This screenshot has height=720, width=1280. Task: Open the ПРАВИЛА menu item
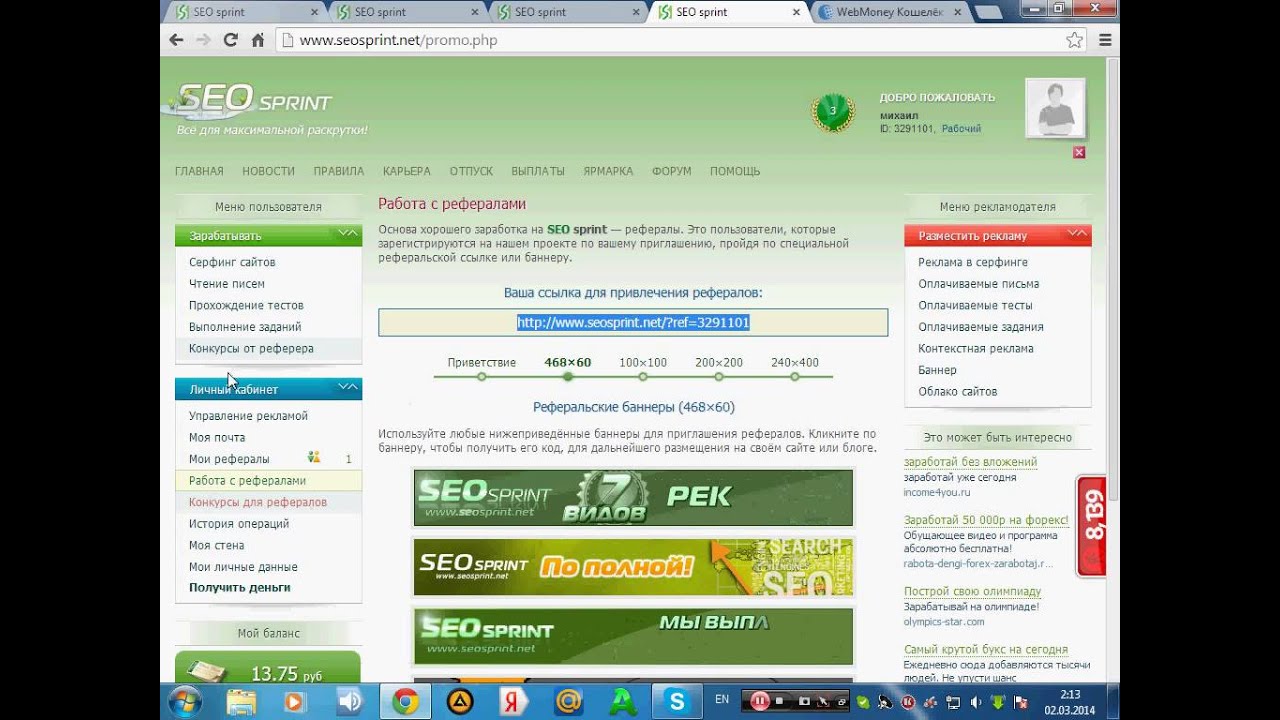pos(339,171)
